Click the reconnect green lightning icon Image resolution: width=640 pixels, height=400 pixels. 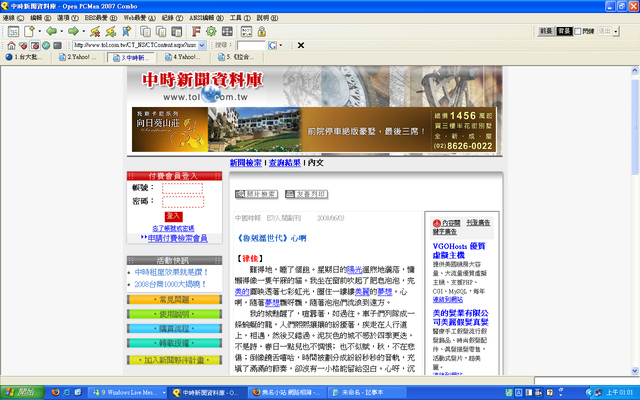tap(111, 31)
